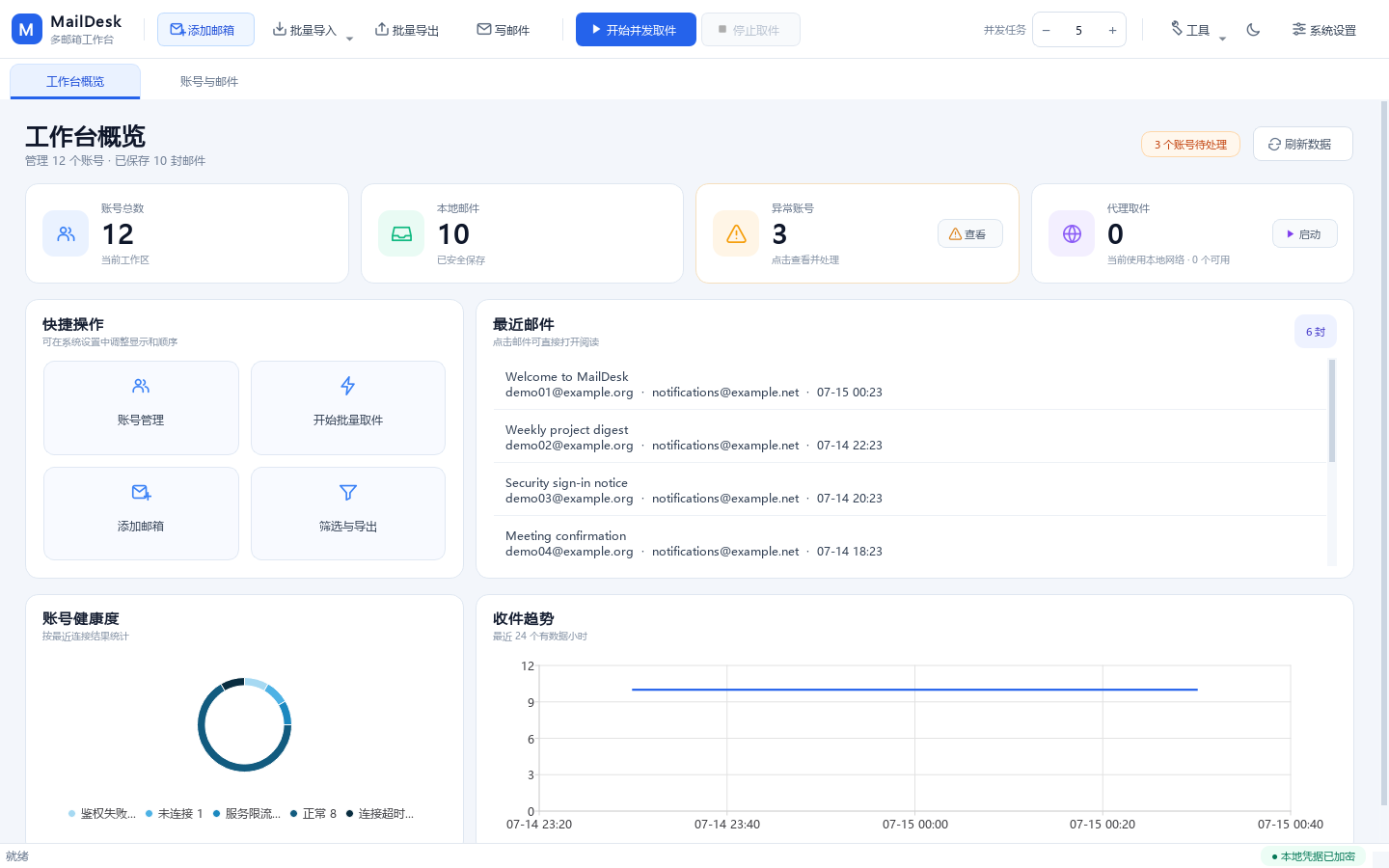Start fetching with 开始并发取件

[636, 30]
